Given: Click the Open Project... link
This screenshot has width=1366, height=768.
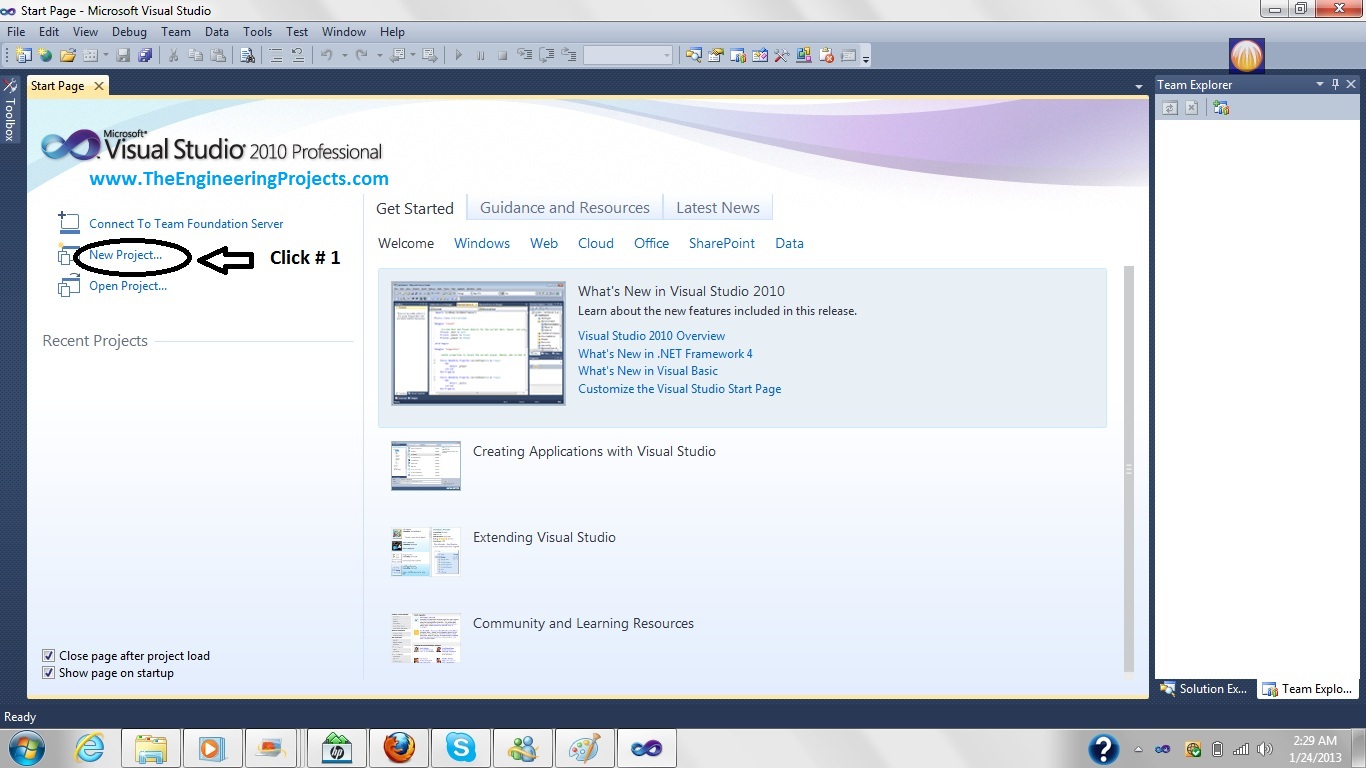Looking at the screenshot, I should (128, 286).
